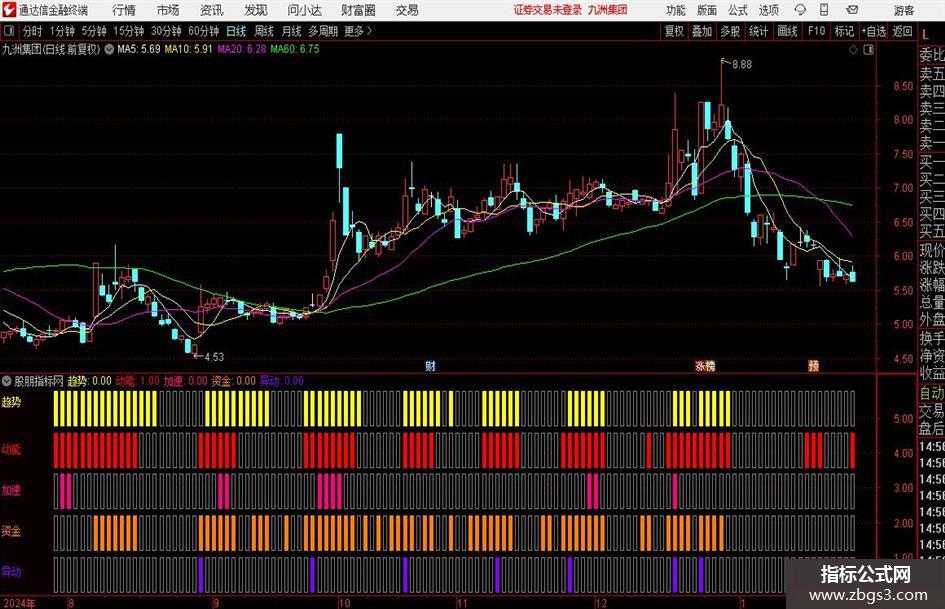The width and height of the screenshot is (945, 609).
Task: Click the 8.88 high price label
Action: (x=742, y=65)
